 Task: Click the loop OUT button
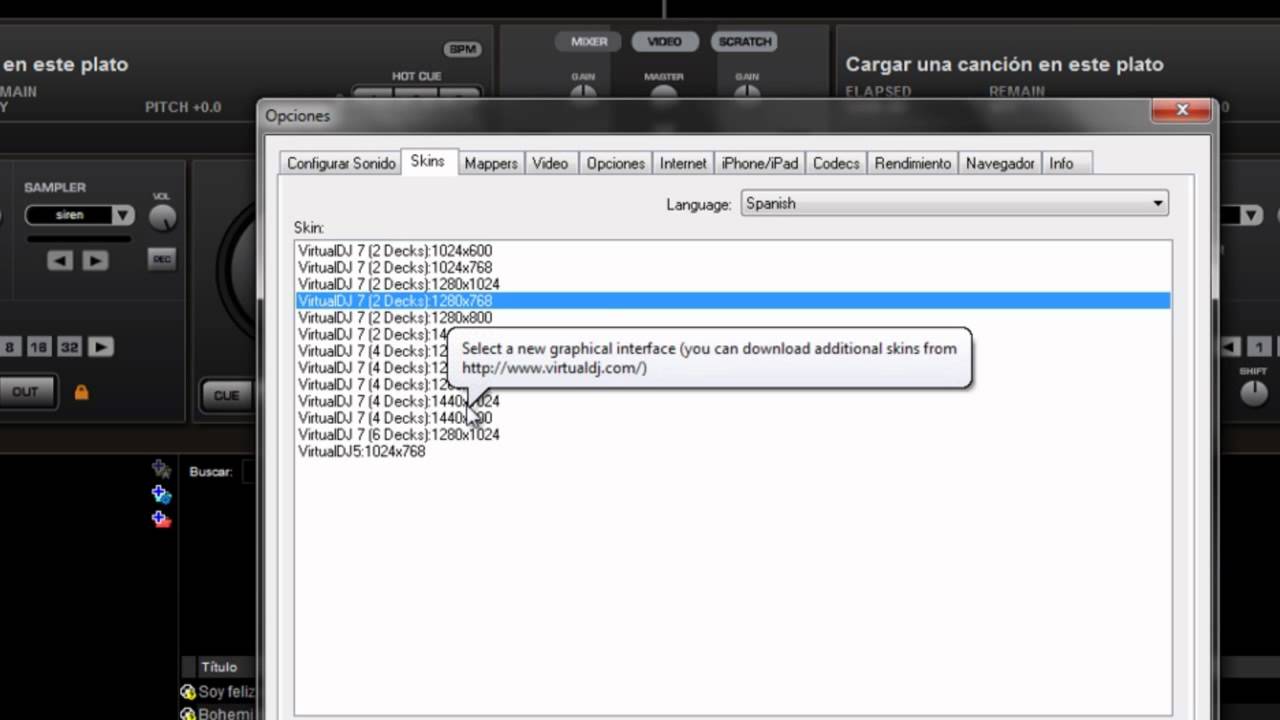coord(25,392)
